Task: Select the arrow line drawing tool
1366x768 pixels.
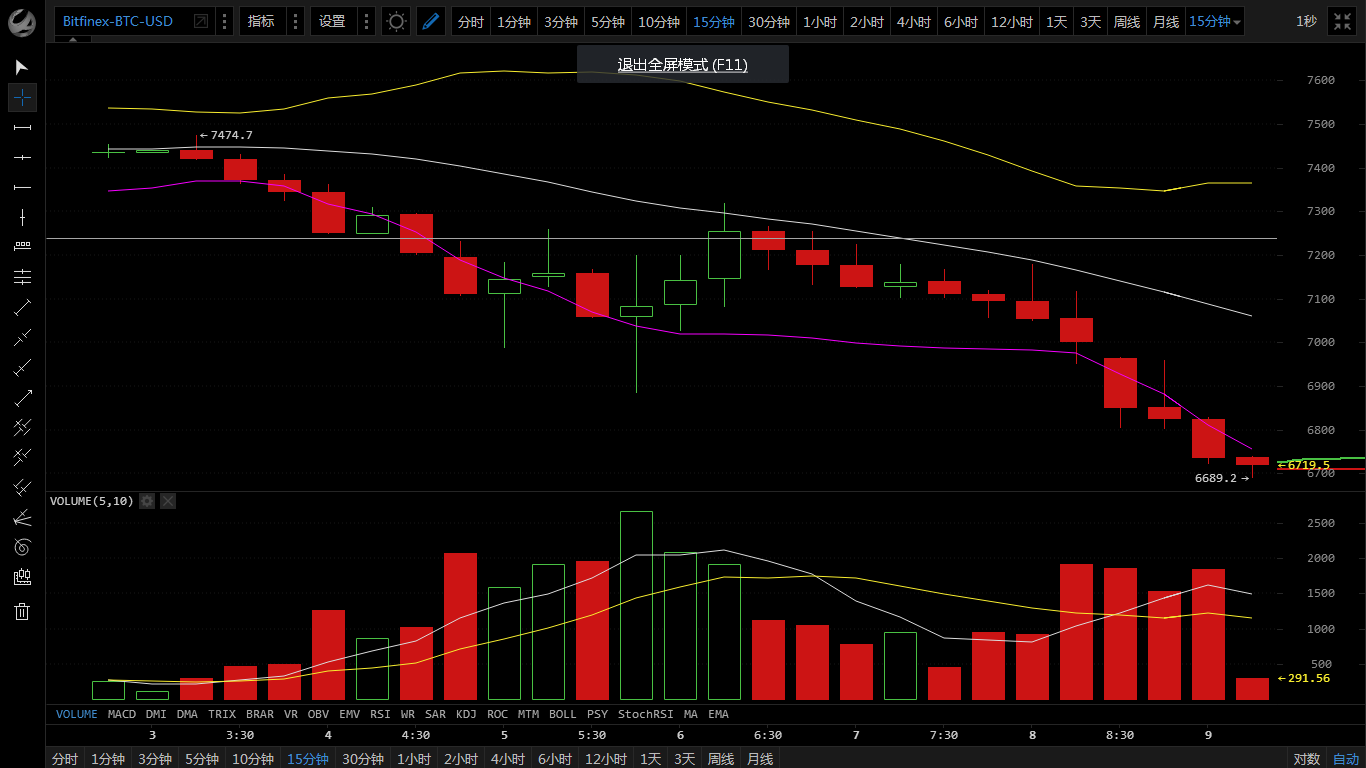Action: point(22,397)
